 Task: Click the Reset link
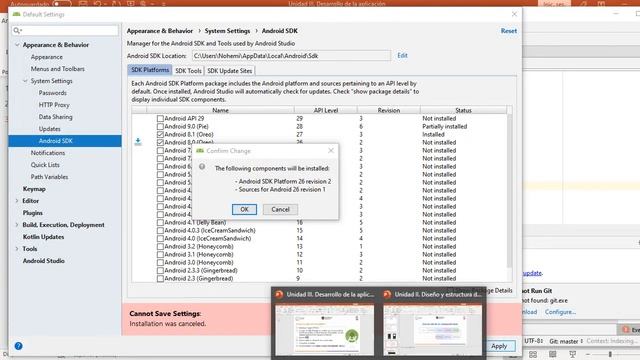coord(509,31)
